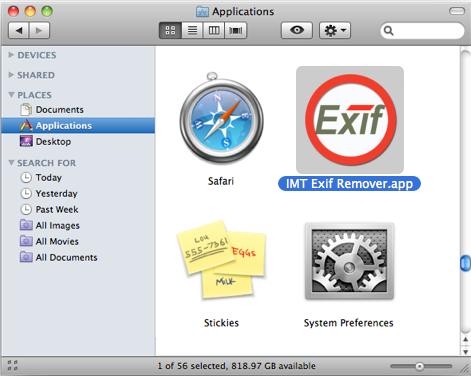Select Applications in the sidebar

click(78, 126)
